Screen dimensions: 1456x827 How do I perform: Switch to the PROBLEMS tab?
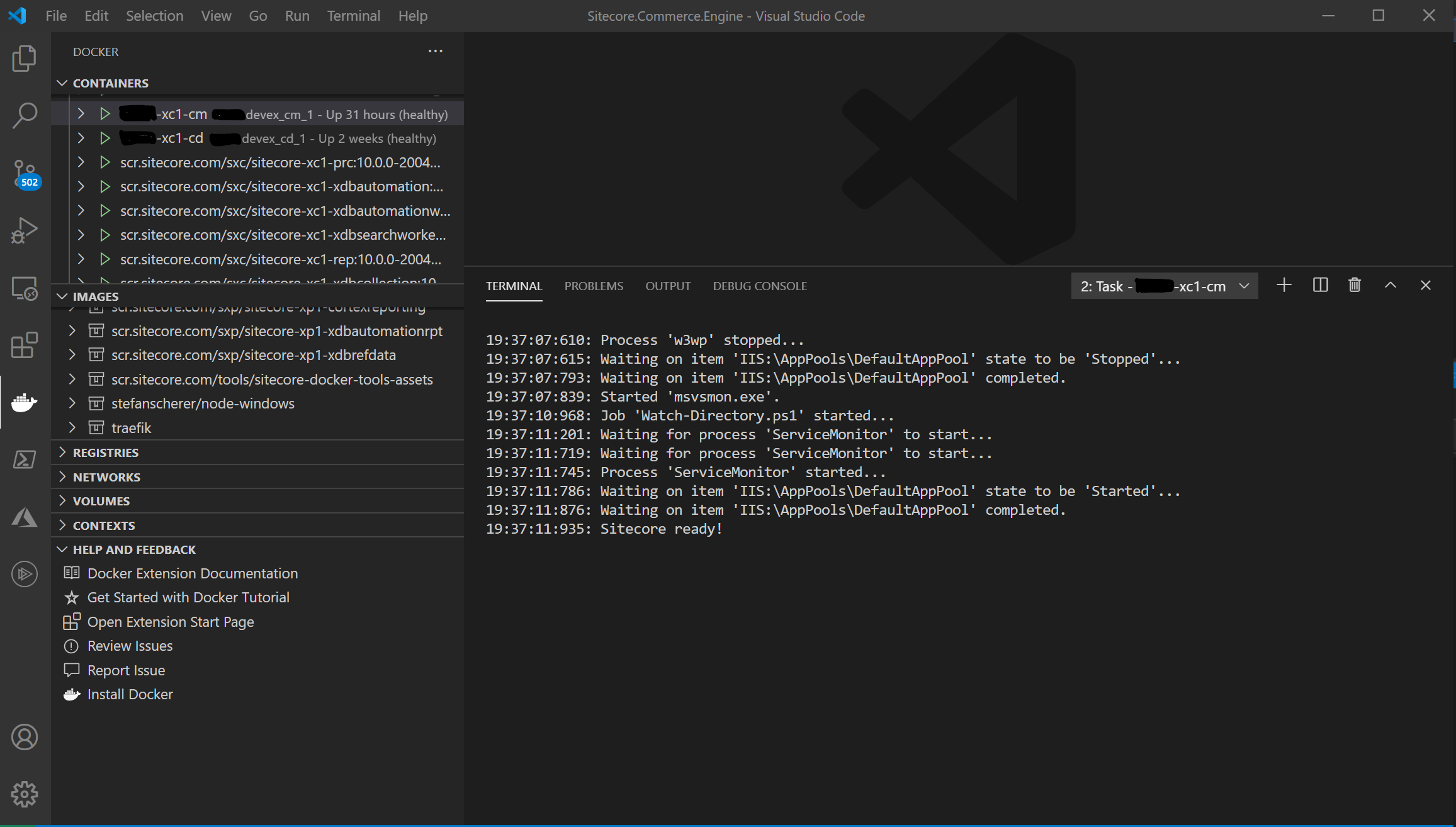[593, 286]
